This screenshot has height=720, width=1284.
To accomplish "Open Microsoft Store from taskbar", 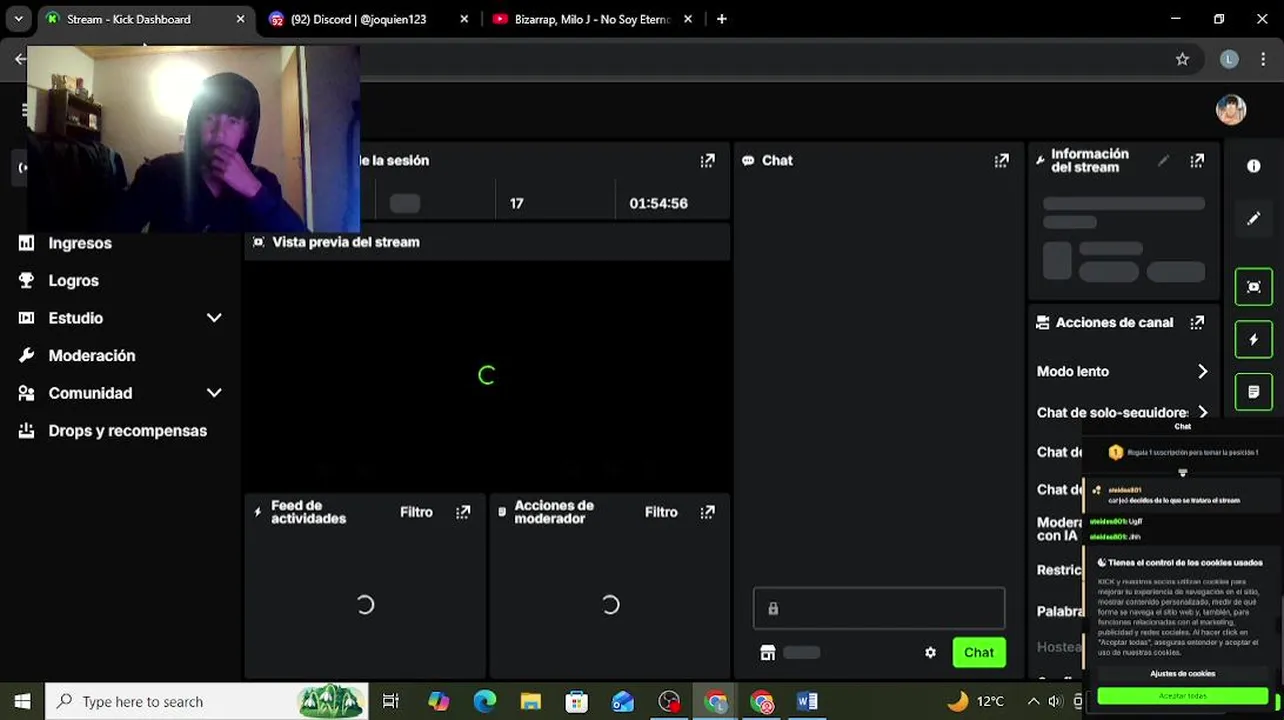I will [x=576, y=701].
